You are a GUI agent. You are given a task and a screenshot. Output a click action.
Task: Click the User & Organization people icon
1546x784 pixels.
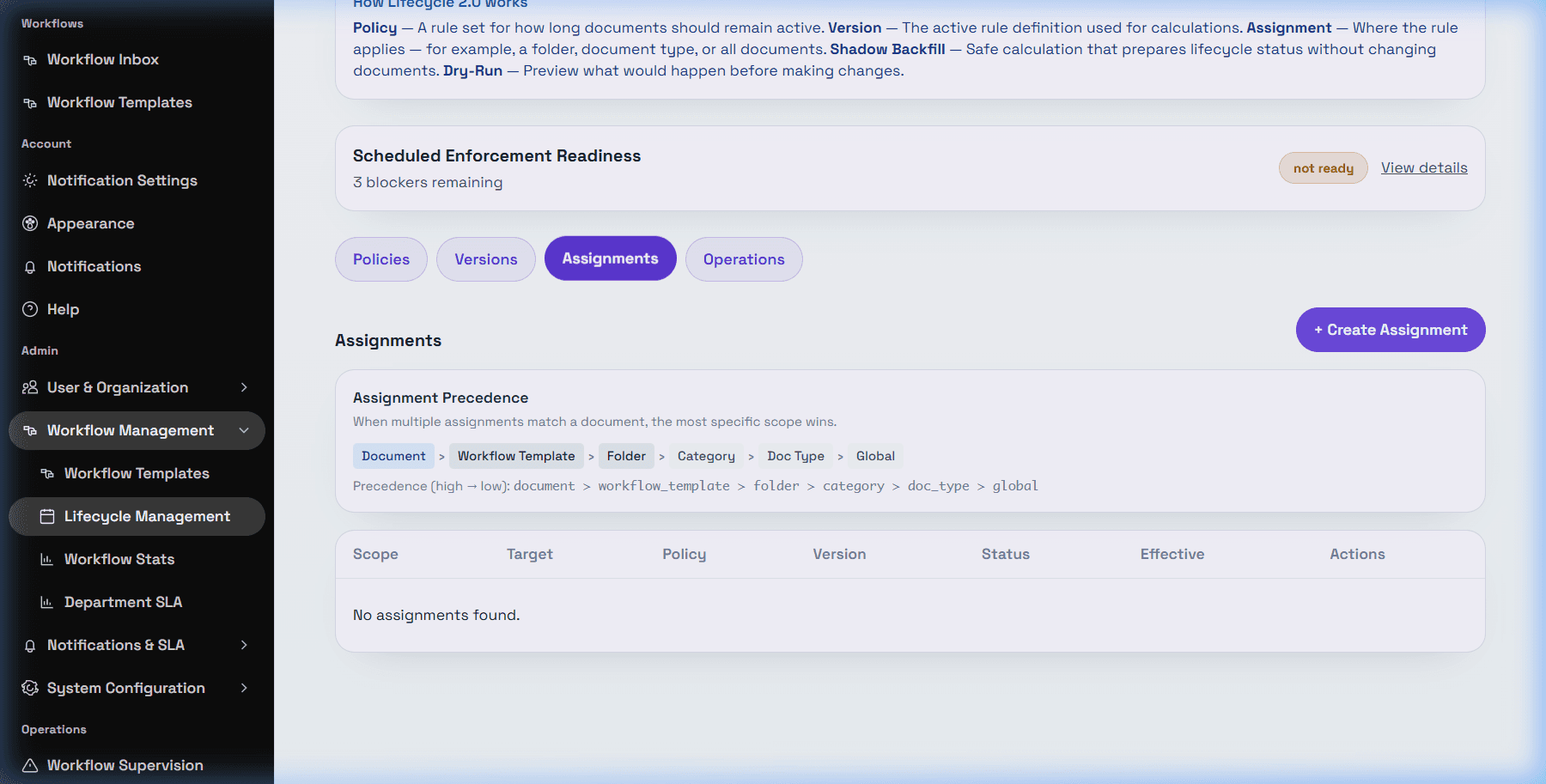(x=30, y=387)
